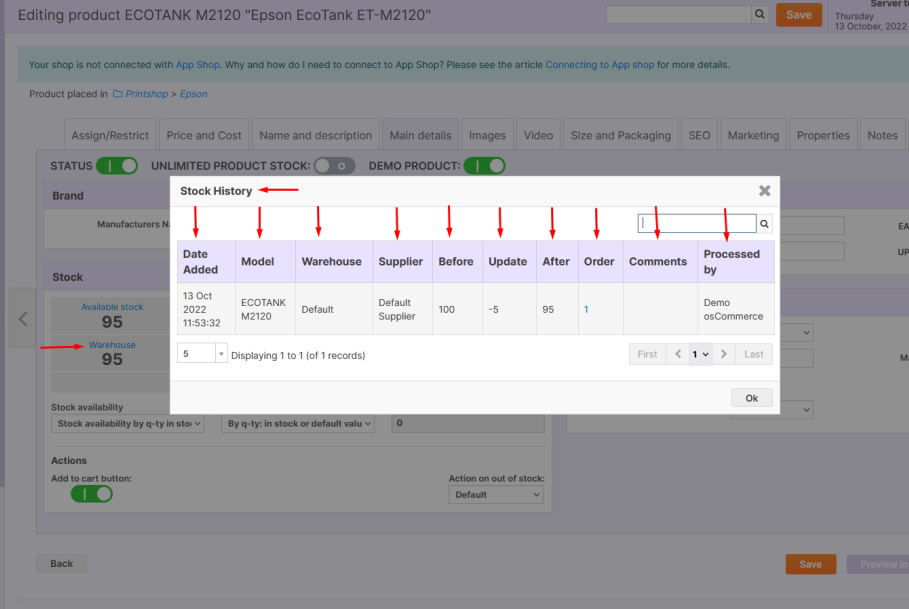Open the SEO tab

point(699,136)
